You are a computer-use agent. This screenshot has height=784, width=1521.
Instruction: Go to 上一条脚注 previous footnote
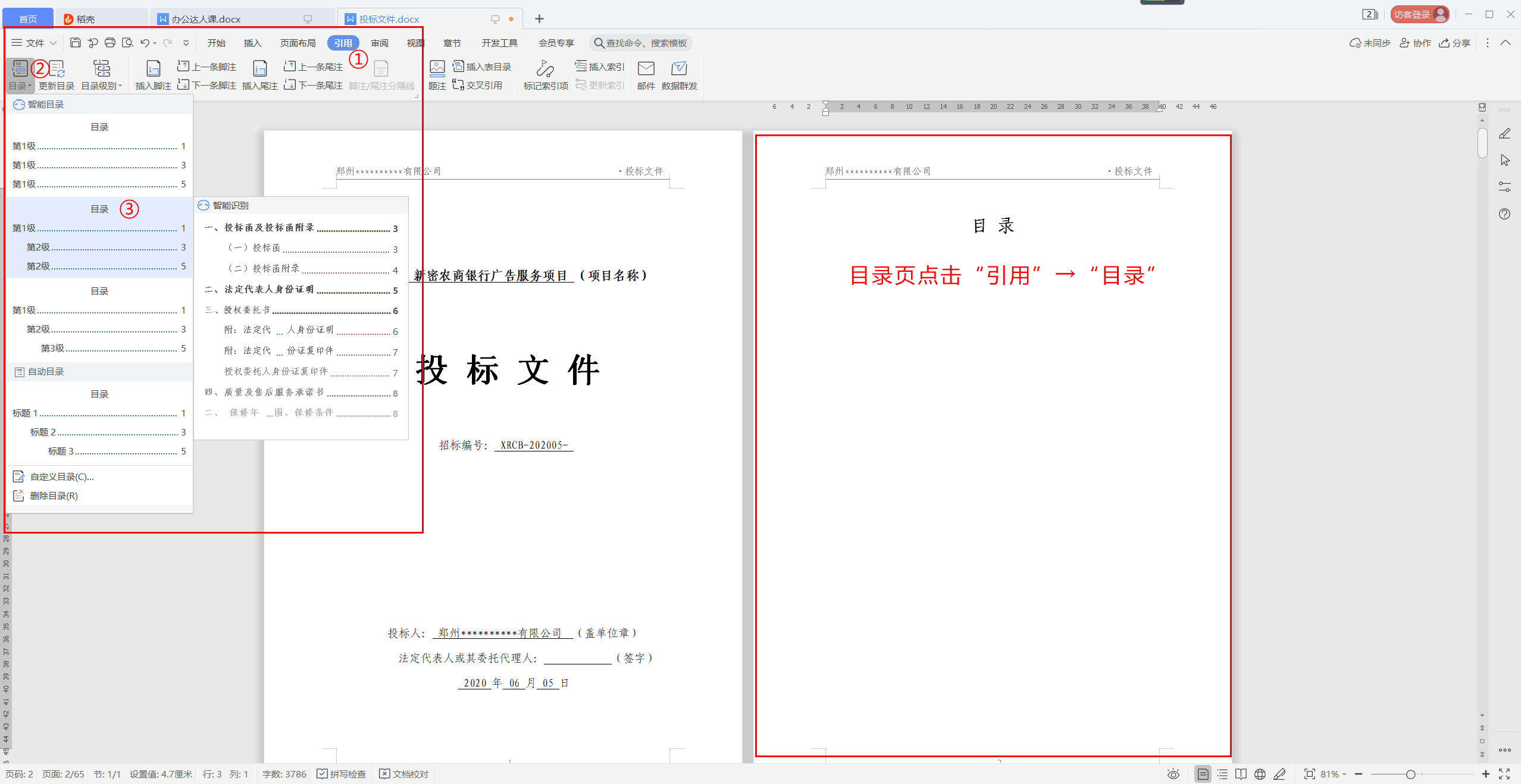(x=206, y=67)
